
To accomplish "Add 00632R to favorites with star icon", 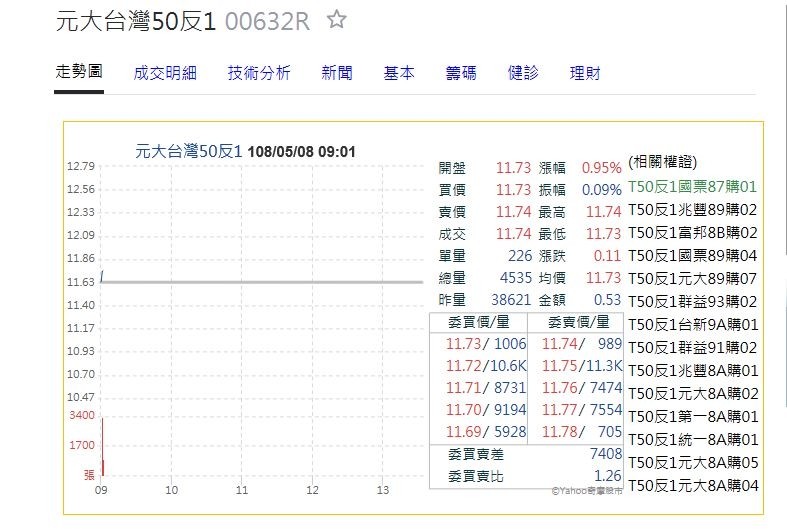I will tap(336, 20).
